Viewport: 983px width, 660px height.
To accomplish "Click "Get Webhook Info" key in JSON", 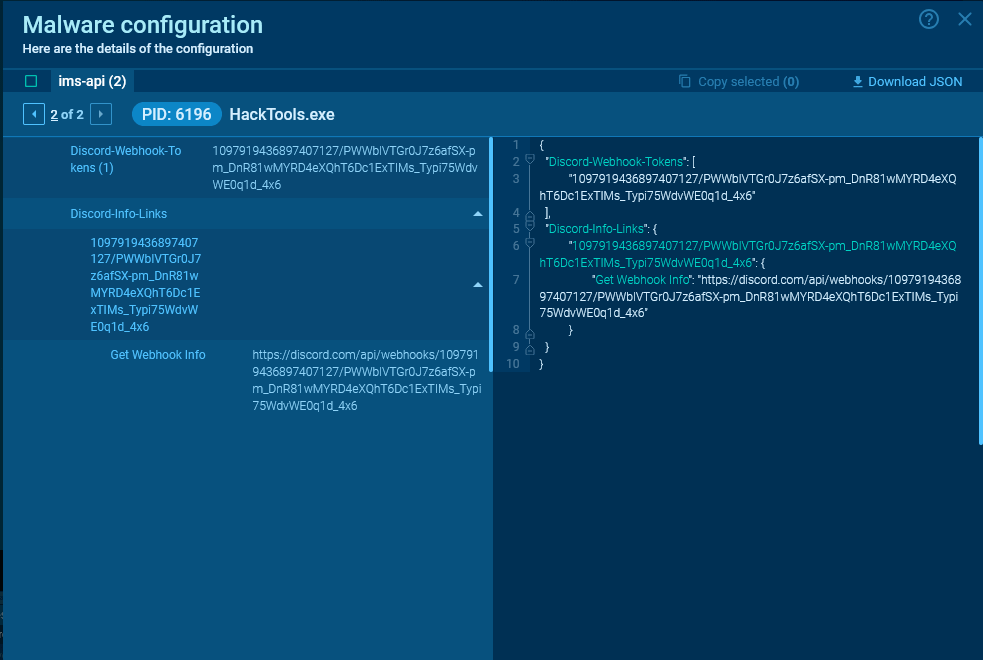I will click(x=642, y=280).
